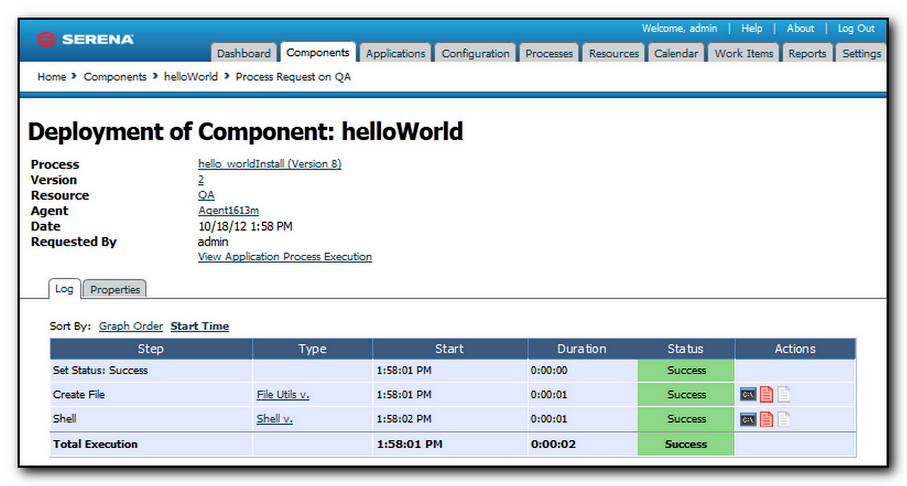Switch to the Processes tab

point(548,53)
